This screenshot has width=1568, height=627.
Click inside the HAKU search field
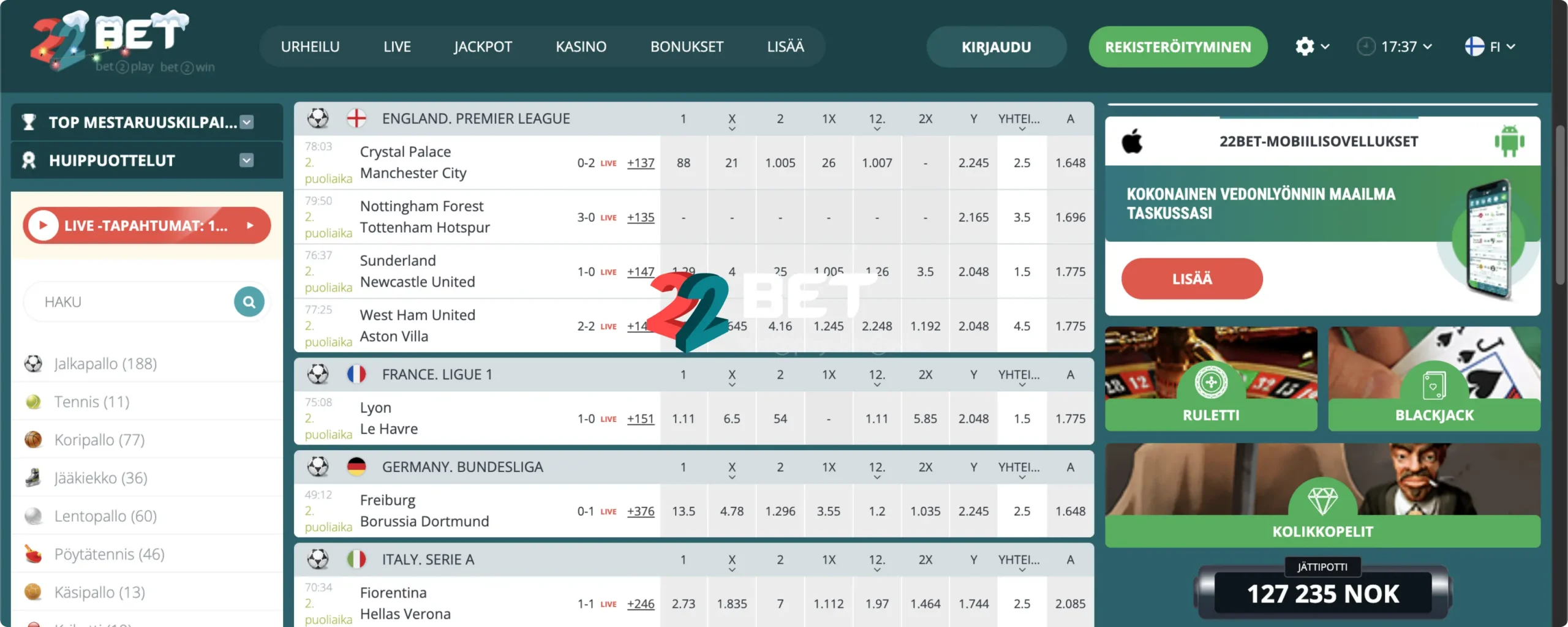click(123, 301)
